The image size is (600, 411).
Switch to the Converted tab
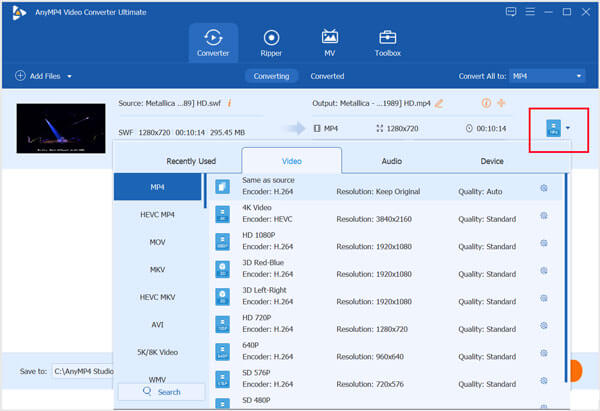pyautogui.click(x=327, y=76)
